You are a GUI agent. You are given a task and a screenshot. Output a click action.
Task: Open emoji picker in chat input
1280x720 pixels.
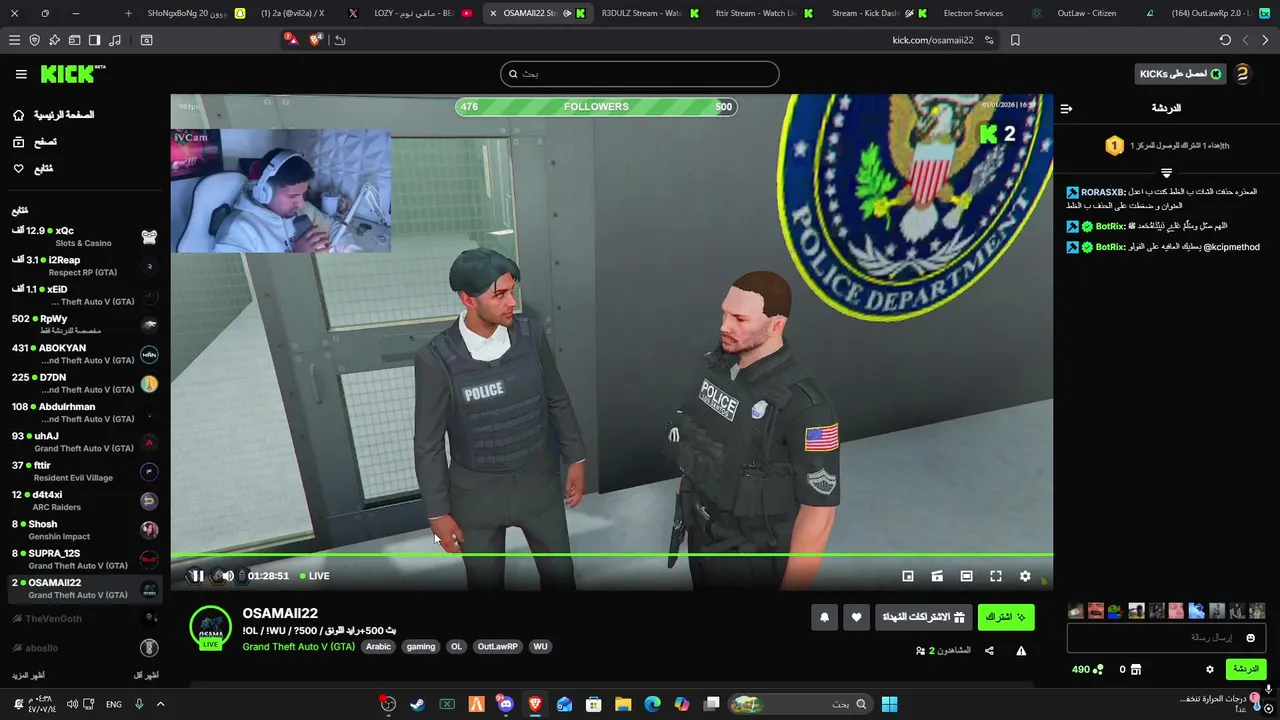coord(1250,638)
